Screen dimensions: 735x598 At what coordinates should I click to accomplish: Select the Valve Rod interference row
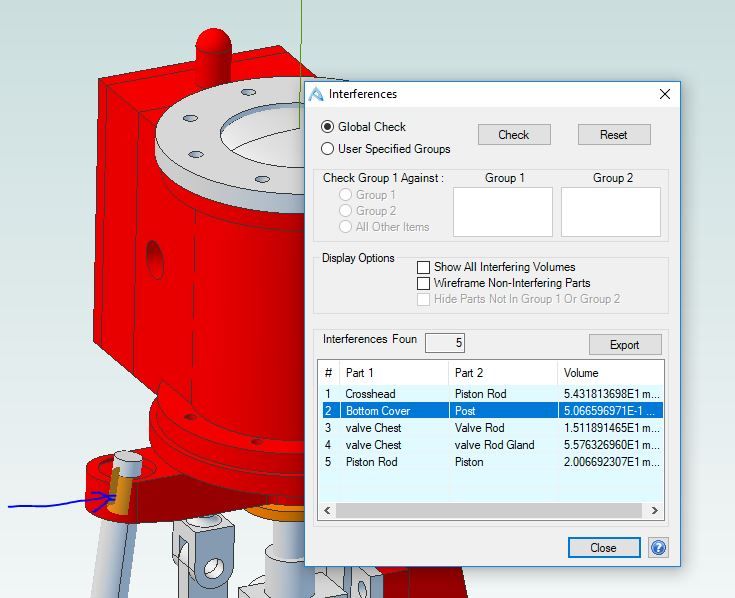[491, 428]
